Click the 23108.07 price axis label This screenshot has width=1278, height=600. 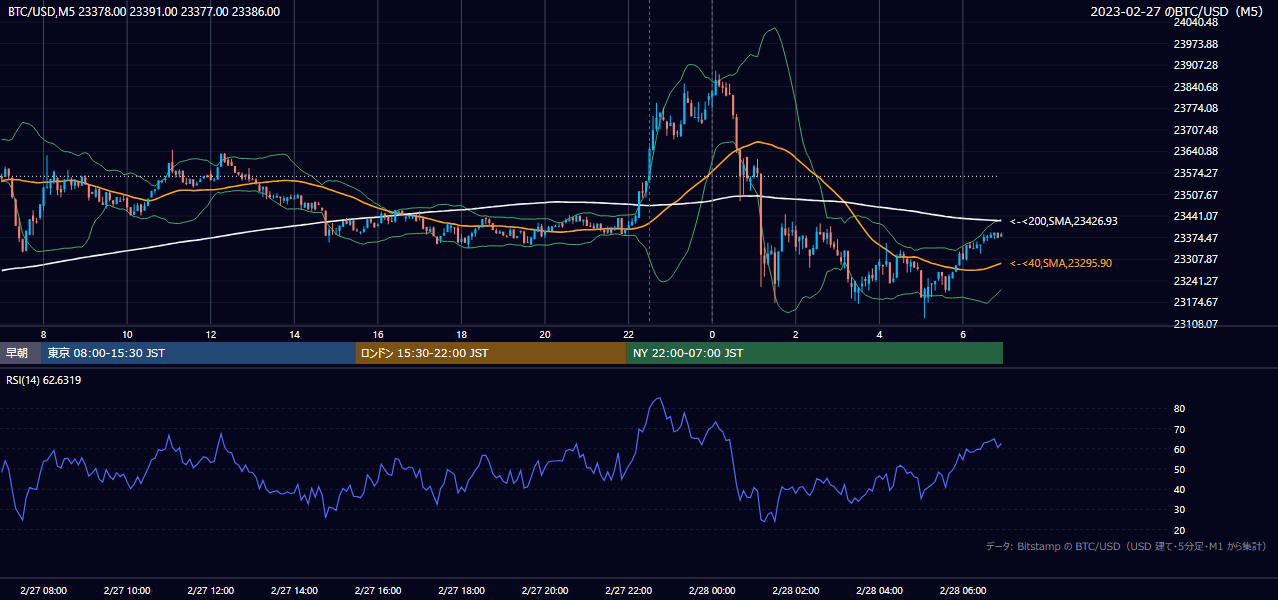coord(1196,324)
